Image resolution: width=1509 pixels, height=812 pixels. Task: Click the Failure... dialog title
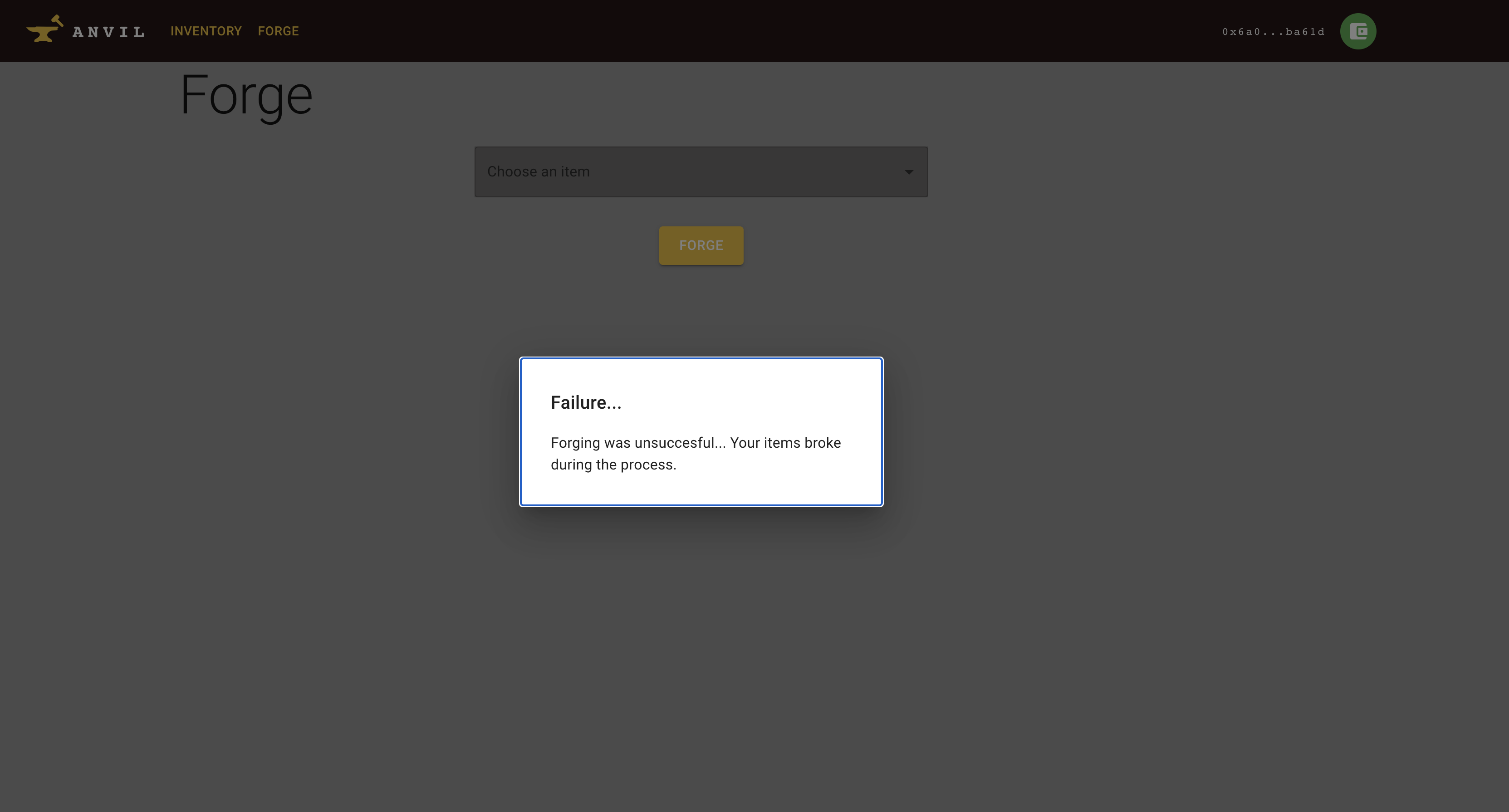coord(586,402)
